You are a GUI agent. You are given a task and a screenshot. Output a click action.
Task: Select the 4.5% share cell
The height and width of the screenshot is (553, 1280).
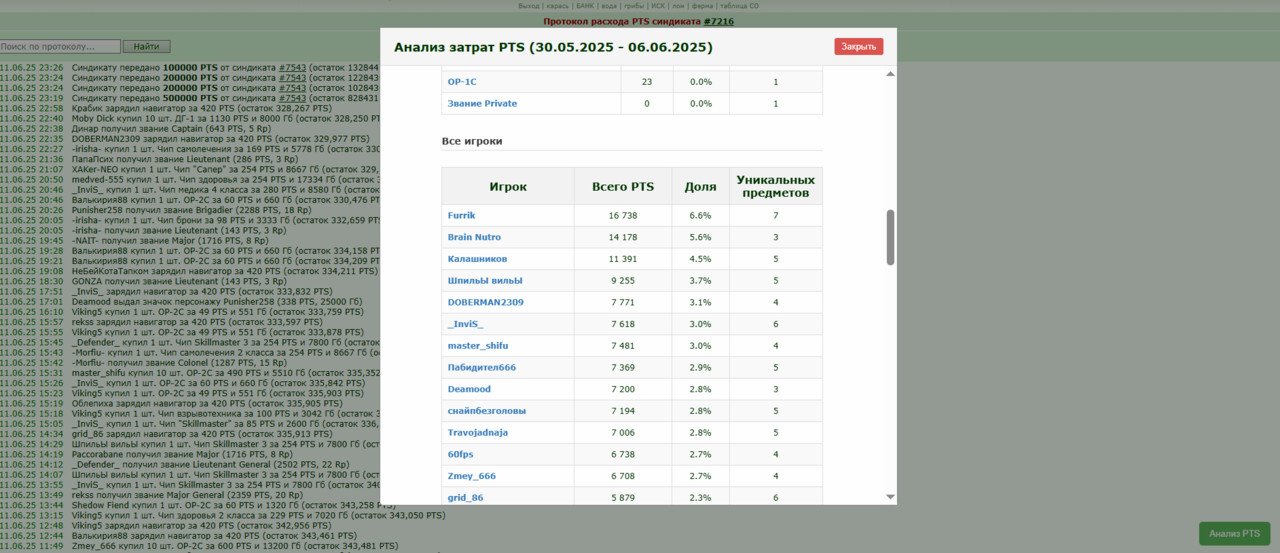700,259
